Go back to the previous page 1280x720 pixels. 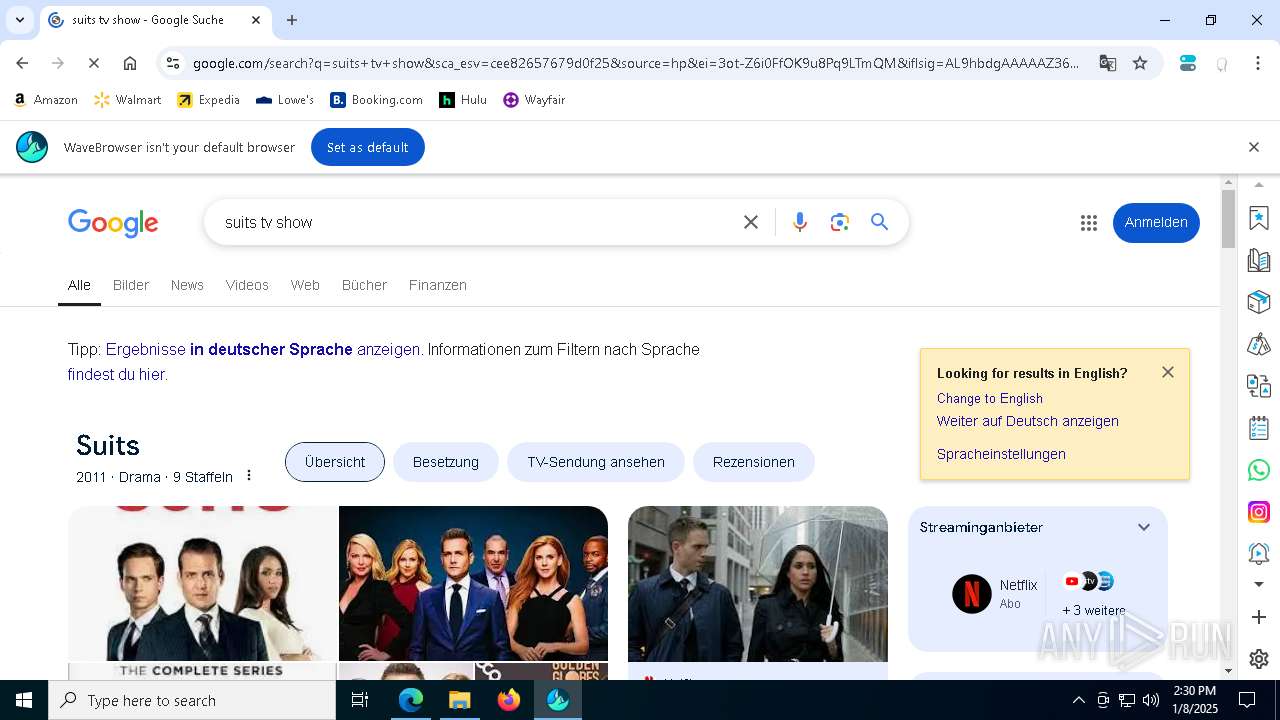click(x=22, y=63)
